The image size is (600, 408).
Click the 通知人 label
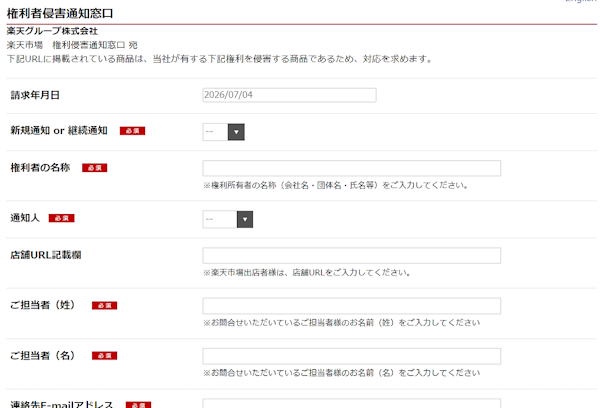pyautogui.click(x=25, y=218)
